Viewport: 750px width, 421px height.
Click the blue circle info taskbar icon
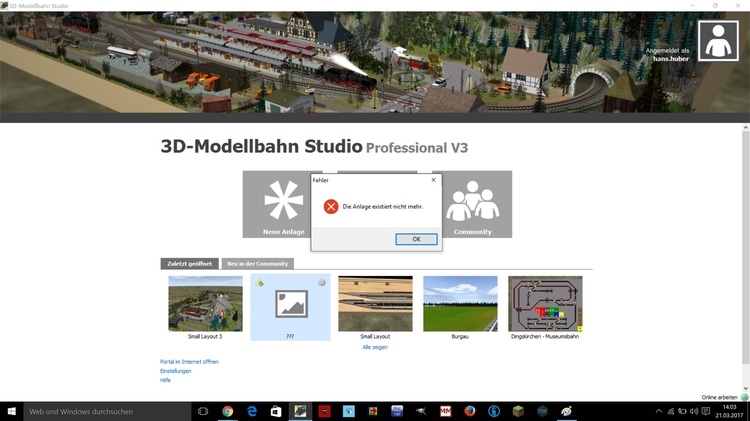click(494, 411)
